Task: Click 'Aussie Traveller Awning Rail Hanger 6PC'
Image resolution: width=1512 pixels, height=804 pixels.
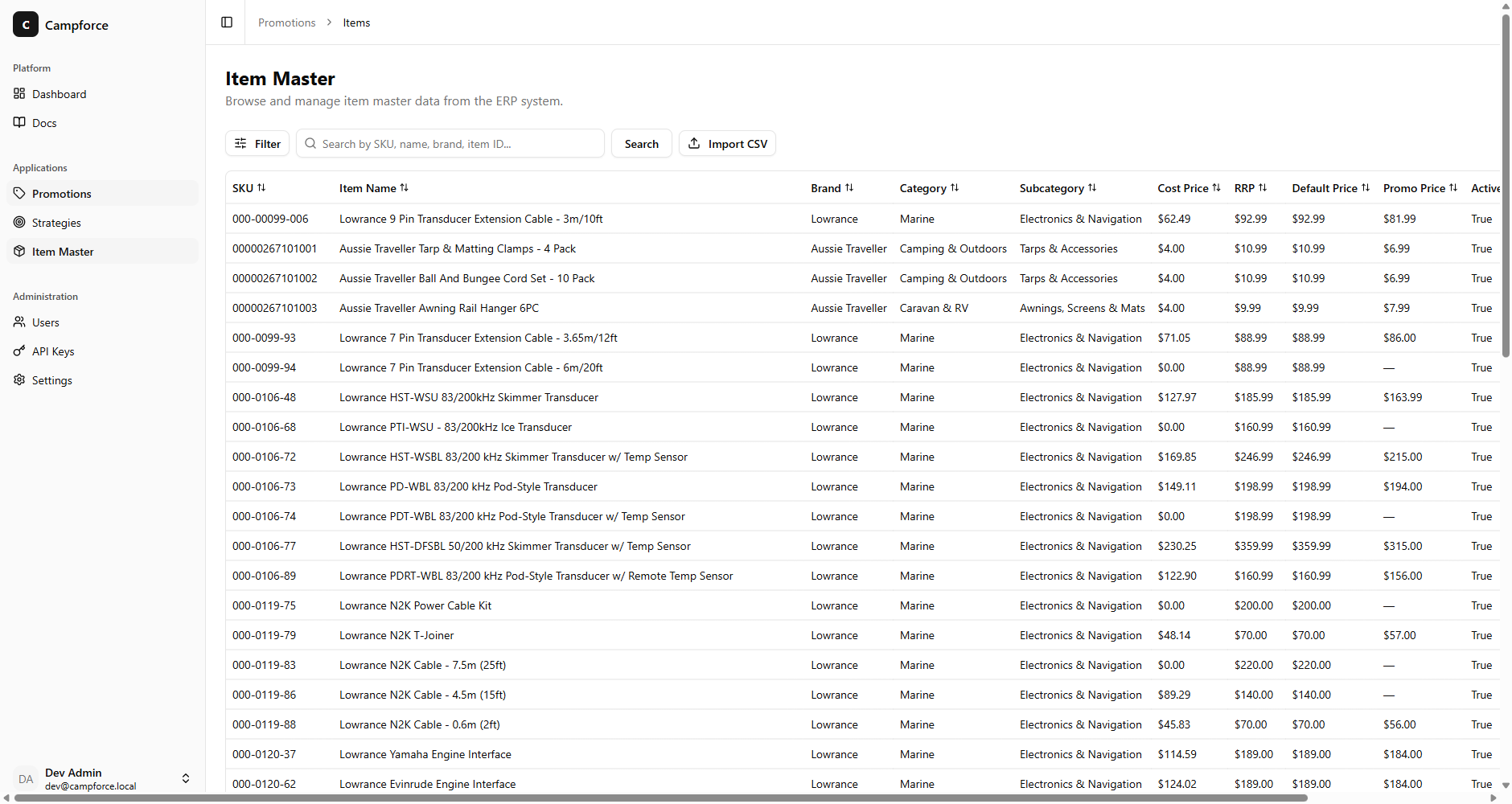Action: click(439, 308)
